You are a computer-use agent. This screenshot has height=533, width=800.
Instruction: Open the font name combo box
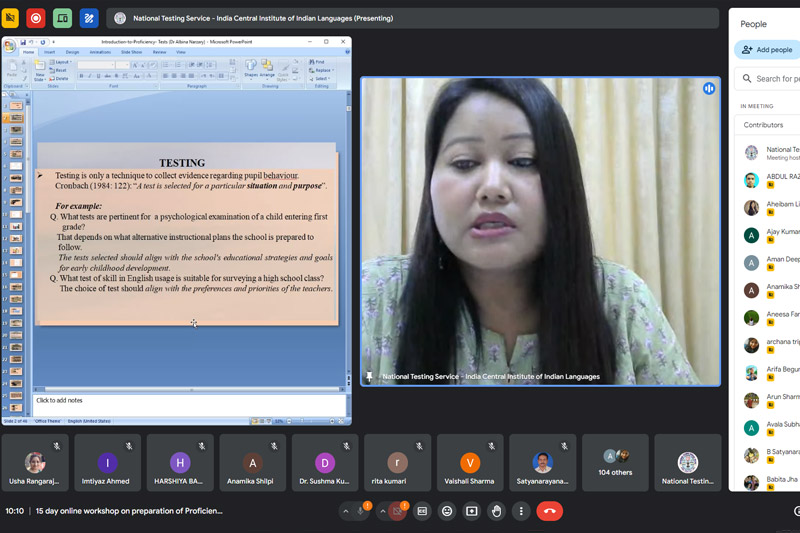[95, 65]
